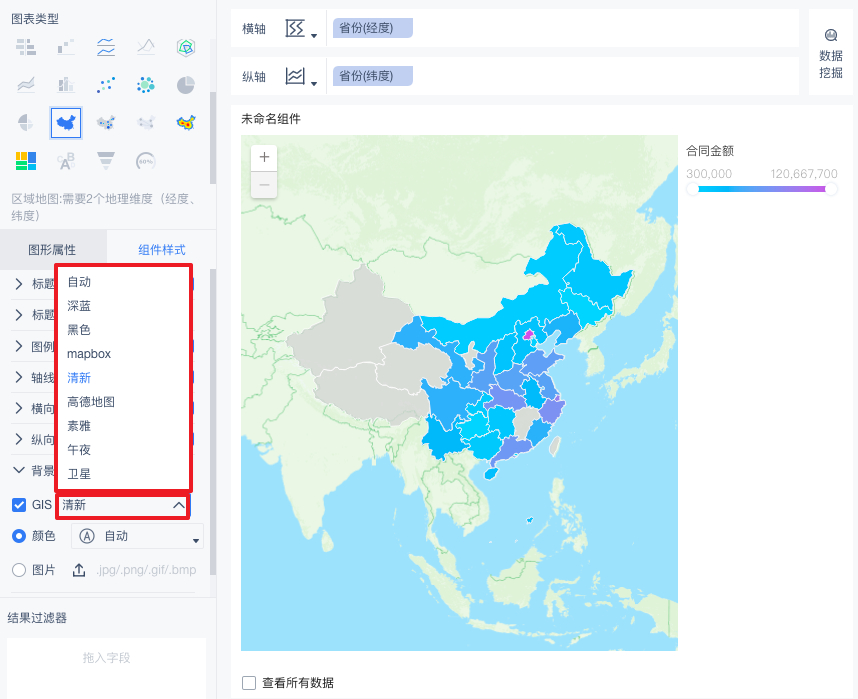Expand the 纵向 section
Screen dimensions: 858x699
[x=19, y=440]
